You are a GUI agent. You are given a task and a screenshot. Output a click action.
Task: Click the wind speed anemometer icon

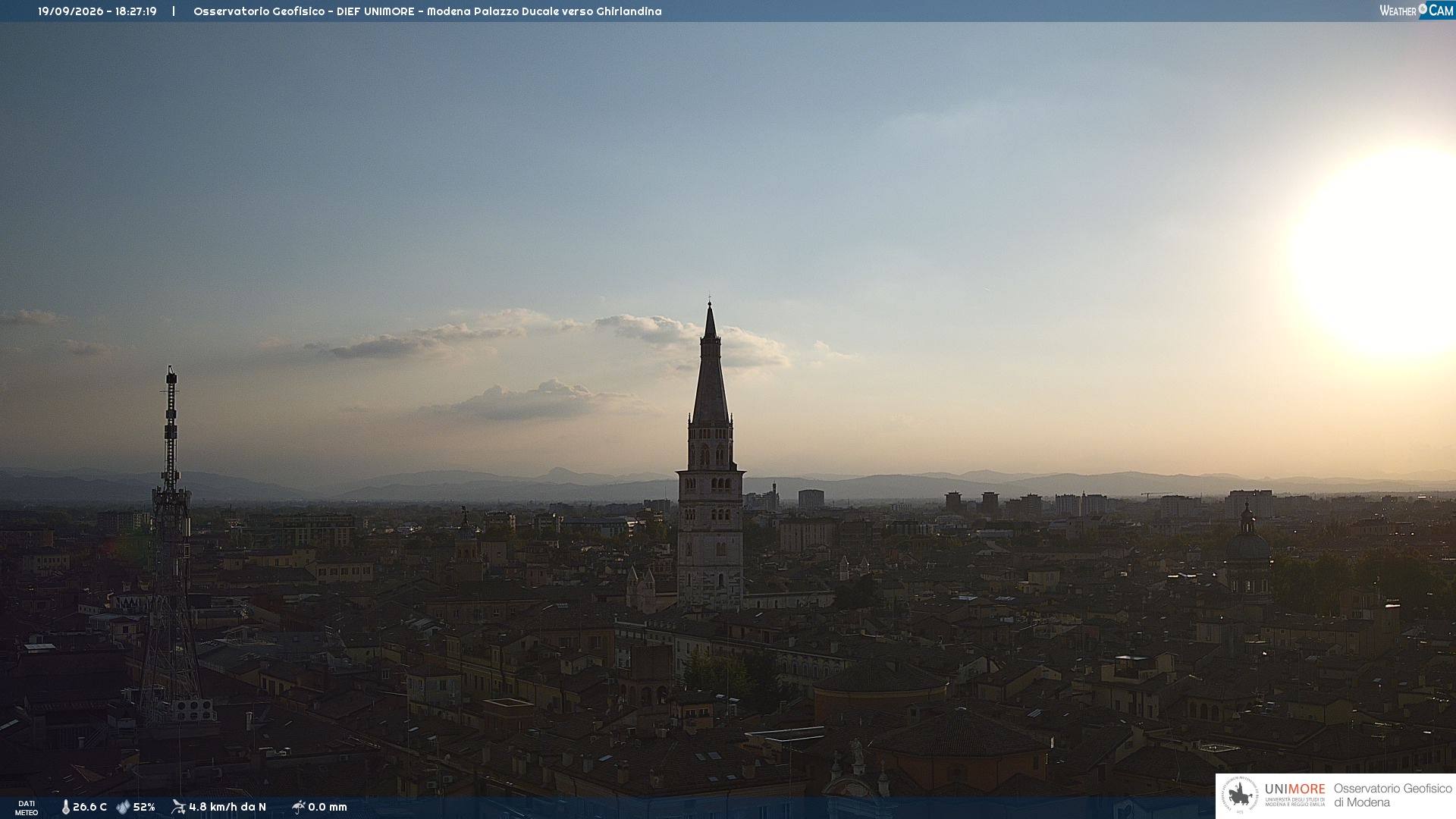point(178,807)
